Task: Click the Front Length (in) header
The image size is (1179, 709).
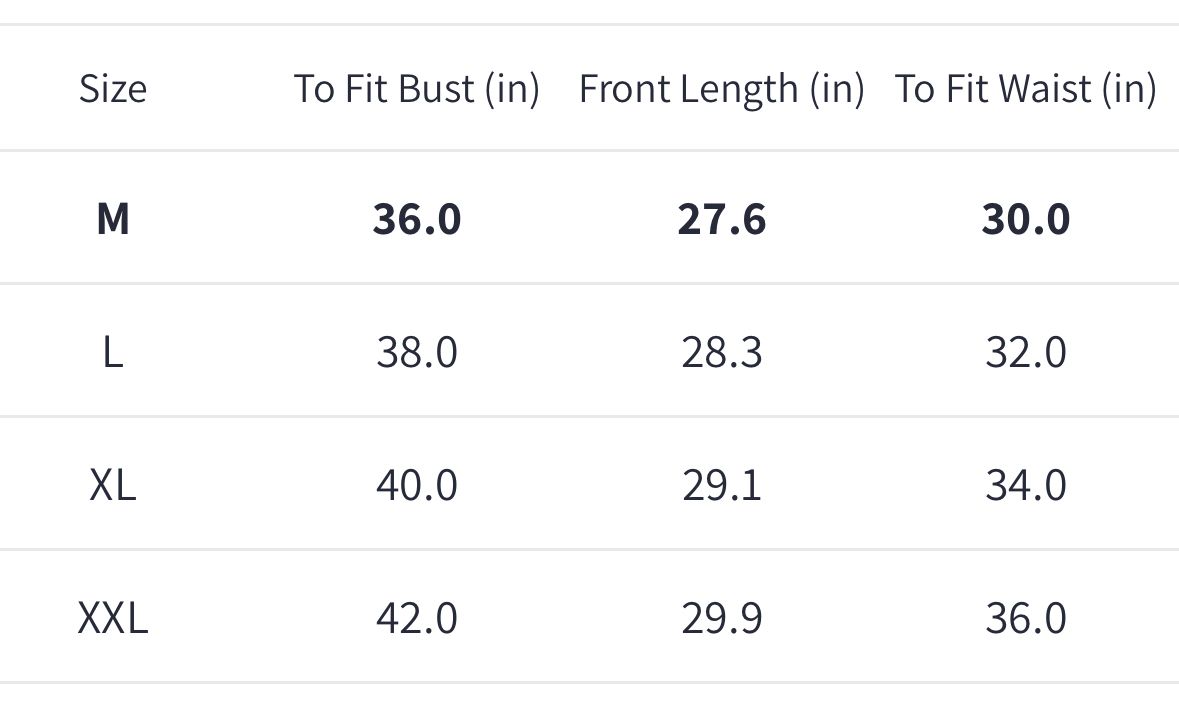Action: [721, 89]
